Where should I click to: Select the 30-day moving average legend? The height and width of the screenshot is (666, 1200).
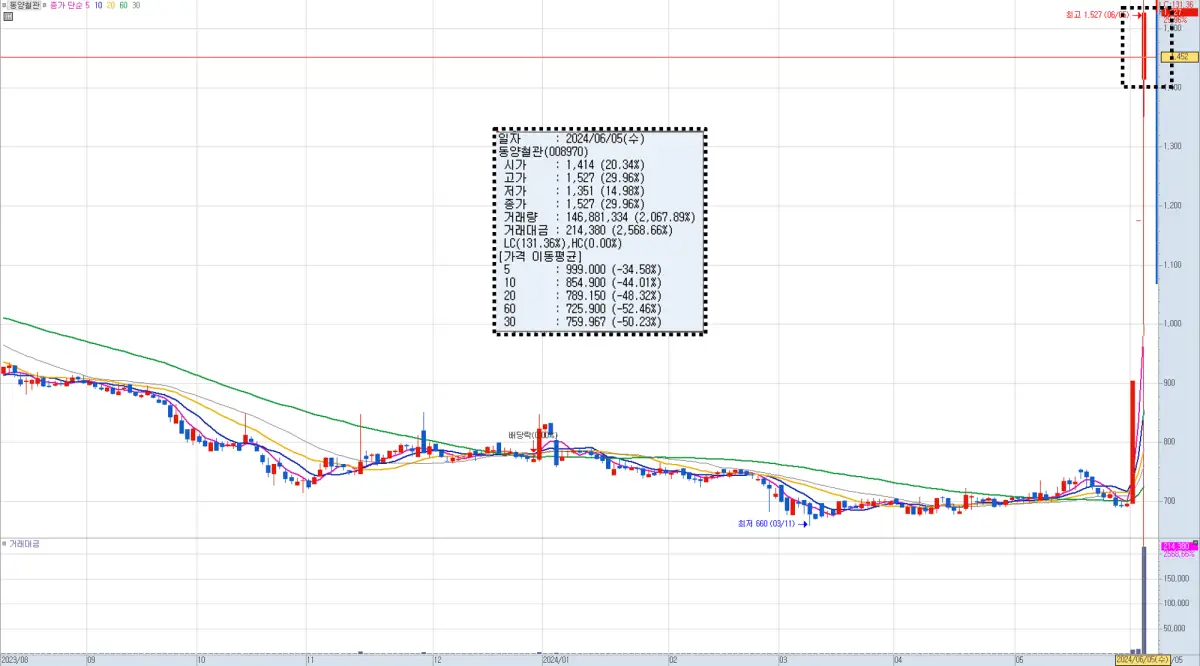pos(136,5)
